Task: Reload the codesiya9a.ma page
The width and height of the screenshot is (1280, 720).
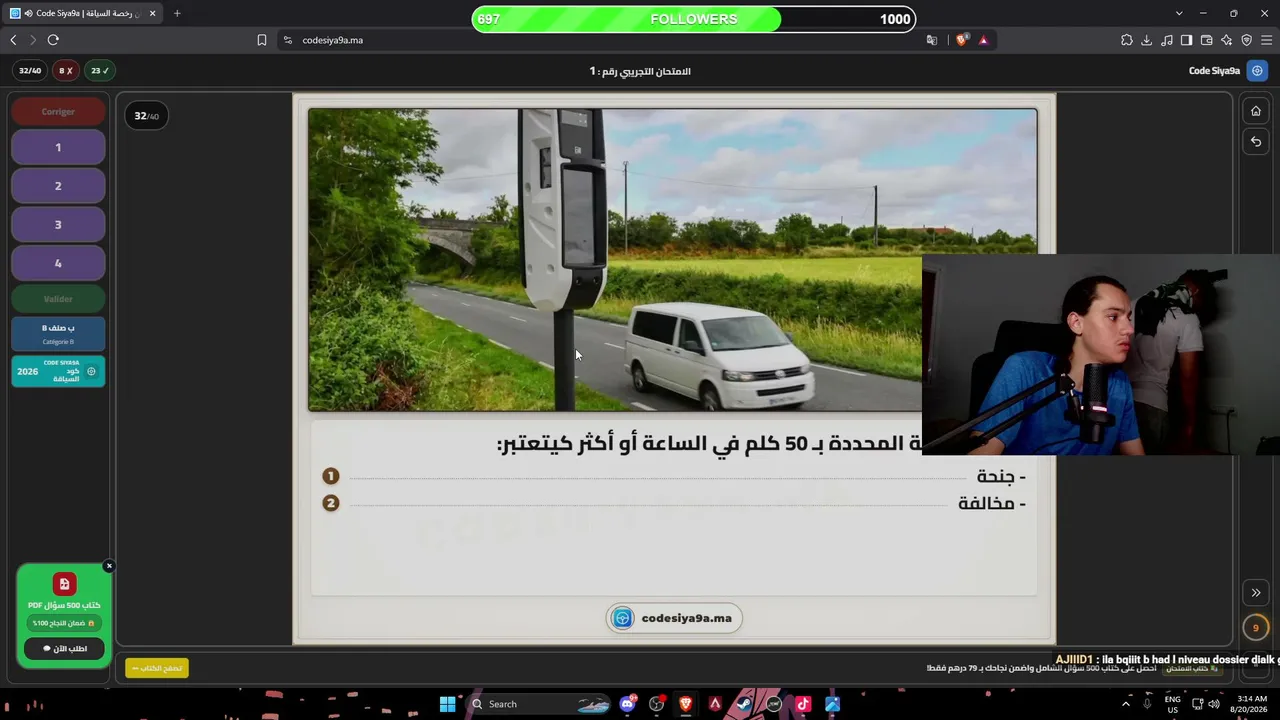Action: tap(53, 40)
